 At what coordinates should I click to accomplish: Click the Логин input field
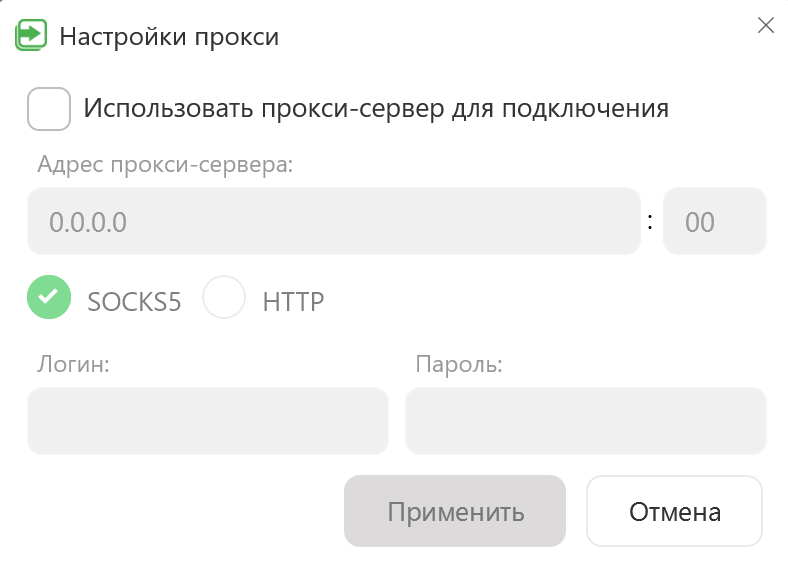[x=207, y=421]
